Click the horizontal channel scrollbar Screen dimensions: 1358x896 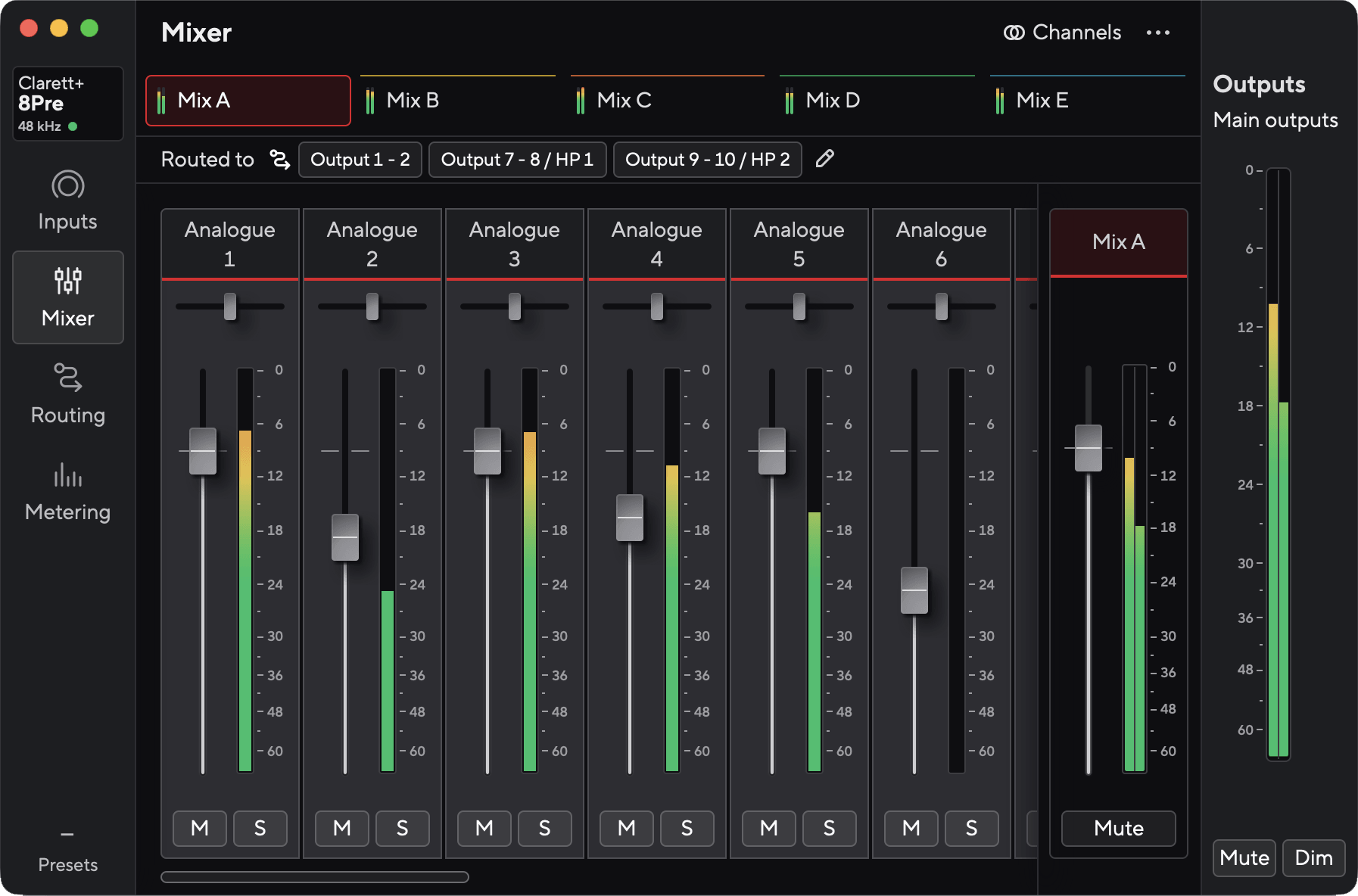click(x=315, y=877)
